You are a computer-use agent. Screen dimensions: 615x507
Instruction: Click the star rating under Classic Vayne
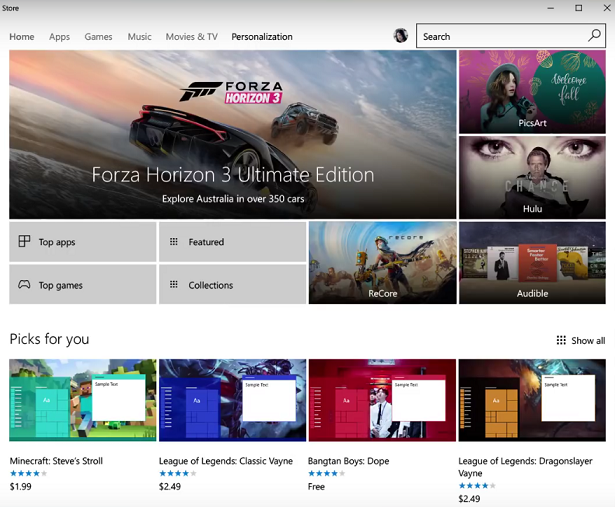click(x=178, y=473)
